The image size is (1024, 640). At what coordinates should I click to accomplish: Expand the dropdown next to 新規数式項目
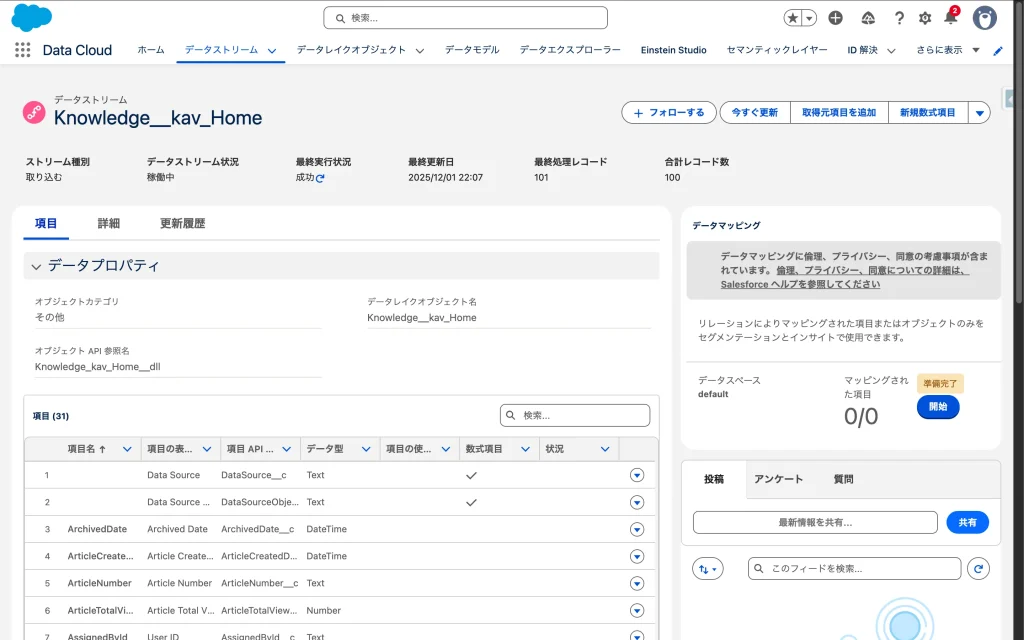[x=980, y=113]
